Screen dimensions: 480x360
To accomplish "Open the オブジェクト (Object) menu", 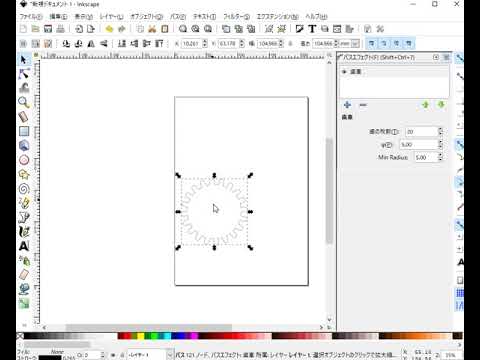I will coord(147,16).
